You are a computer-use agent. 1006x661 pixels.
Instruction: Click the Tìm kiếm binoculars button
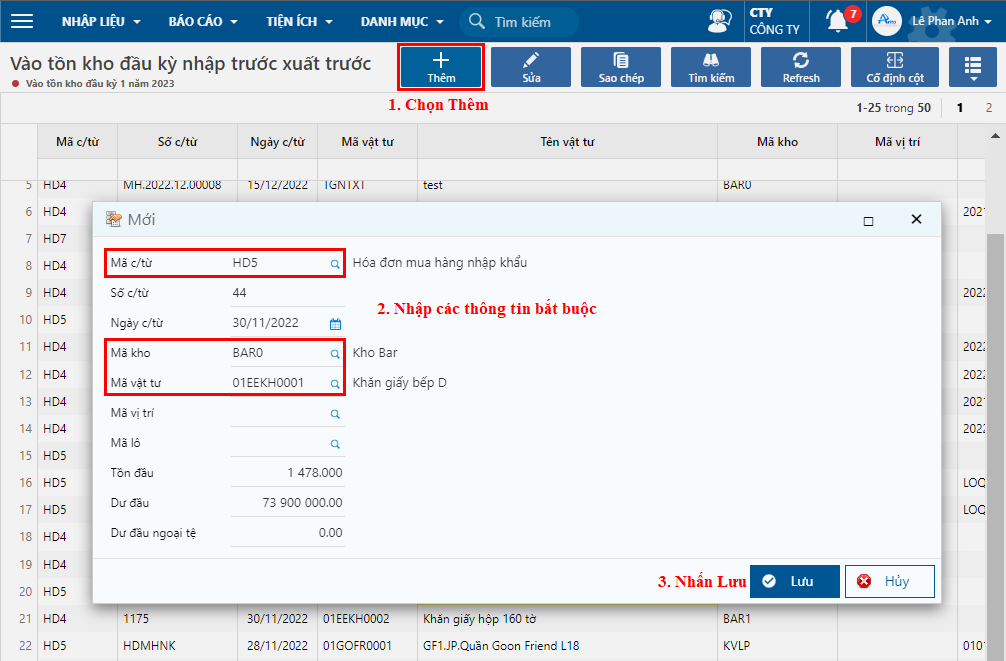(711, 67)
